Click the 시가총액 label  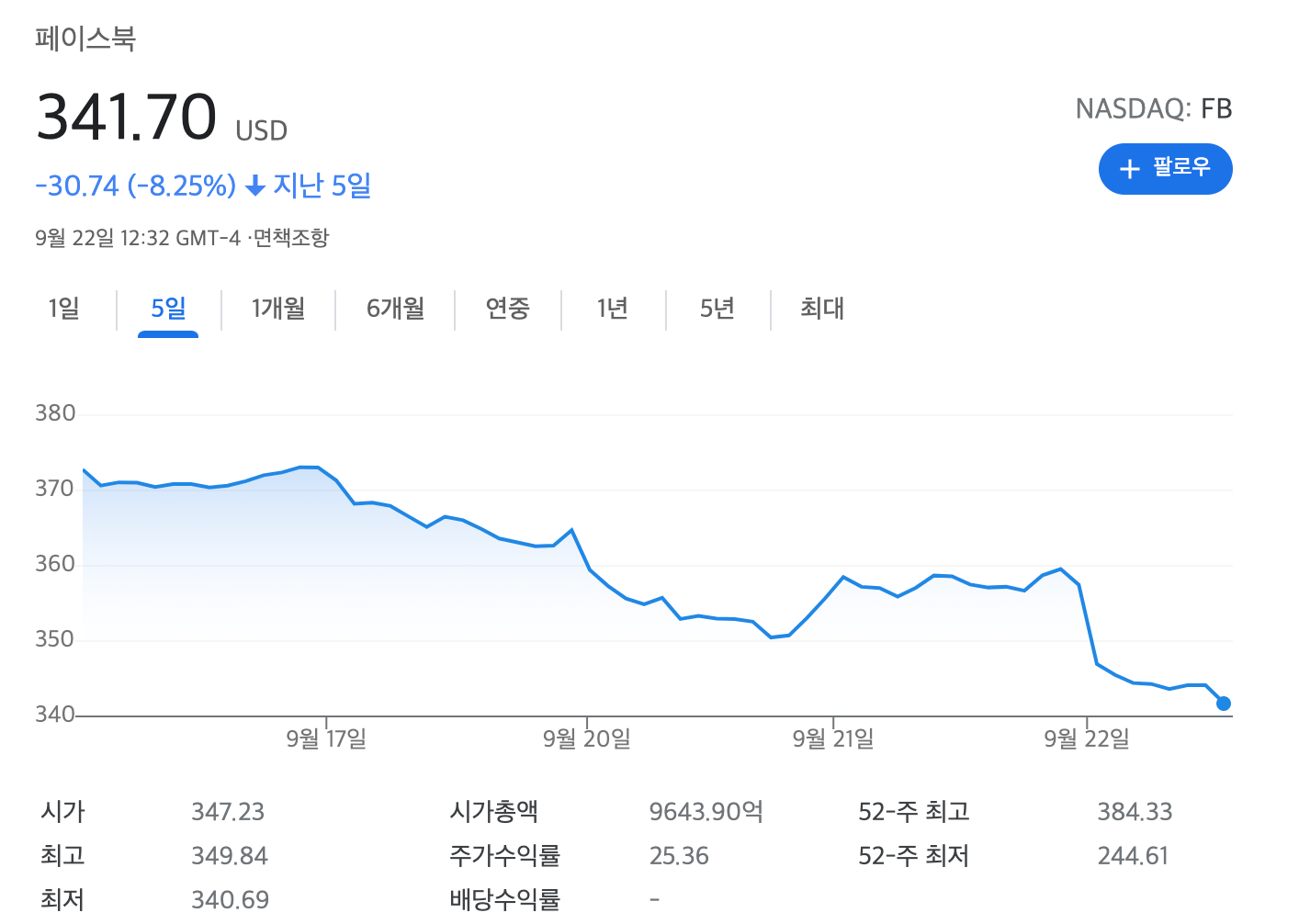coord(493,812)
